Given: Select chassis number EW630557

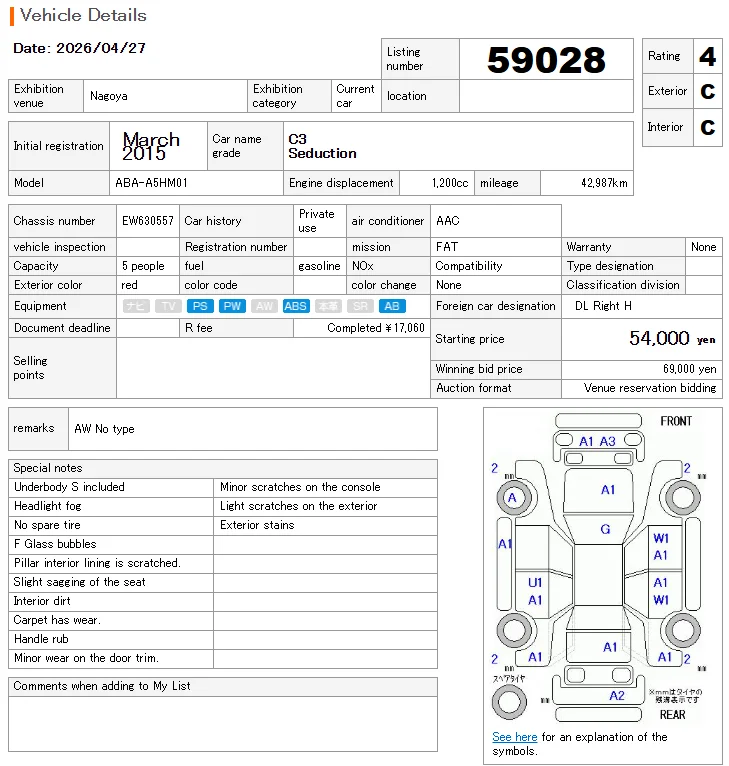Looking at the screenshot, I should click(148, 221).
